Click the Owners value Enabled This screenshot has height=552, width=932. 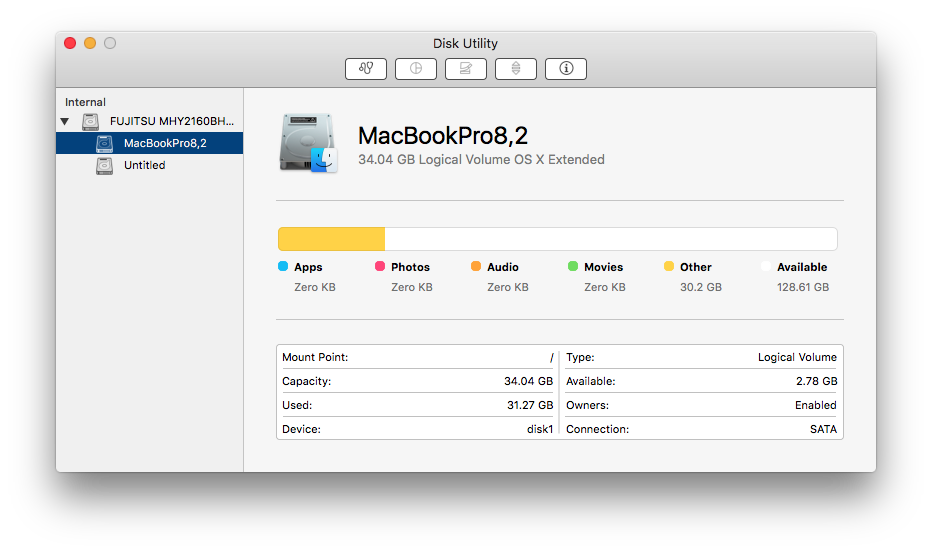816,405
